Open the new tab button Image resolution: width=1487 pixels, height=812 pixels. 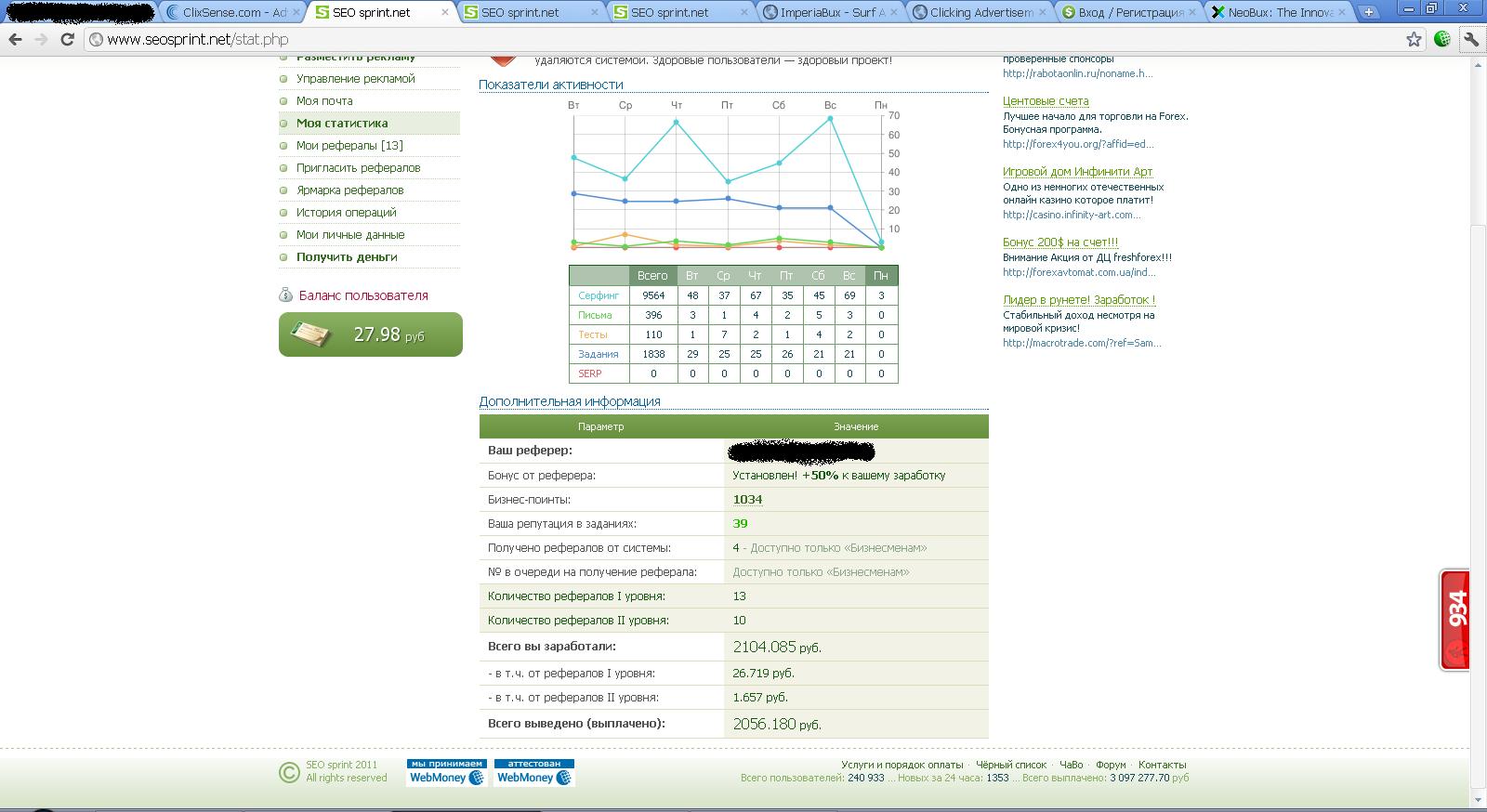1368,12
